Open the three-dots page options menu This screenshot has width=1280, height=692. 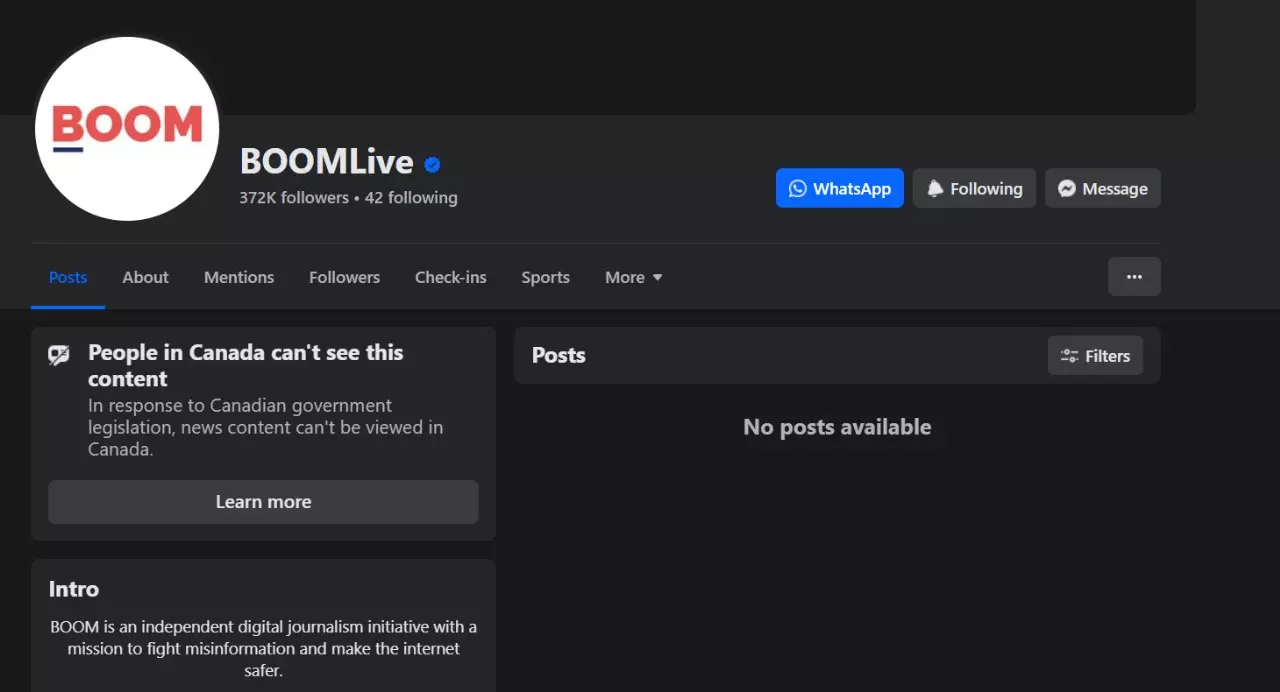click(x=1134, y=276)
